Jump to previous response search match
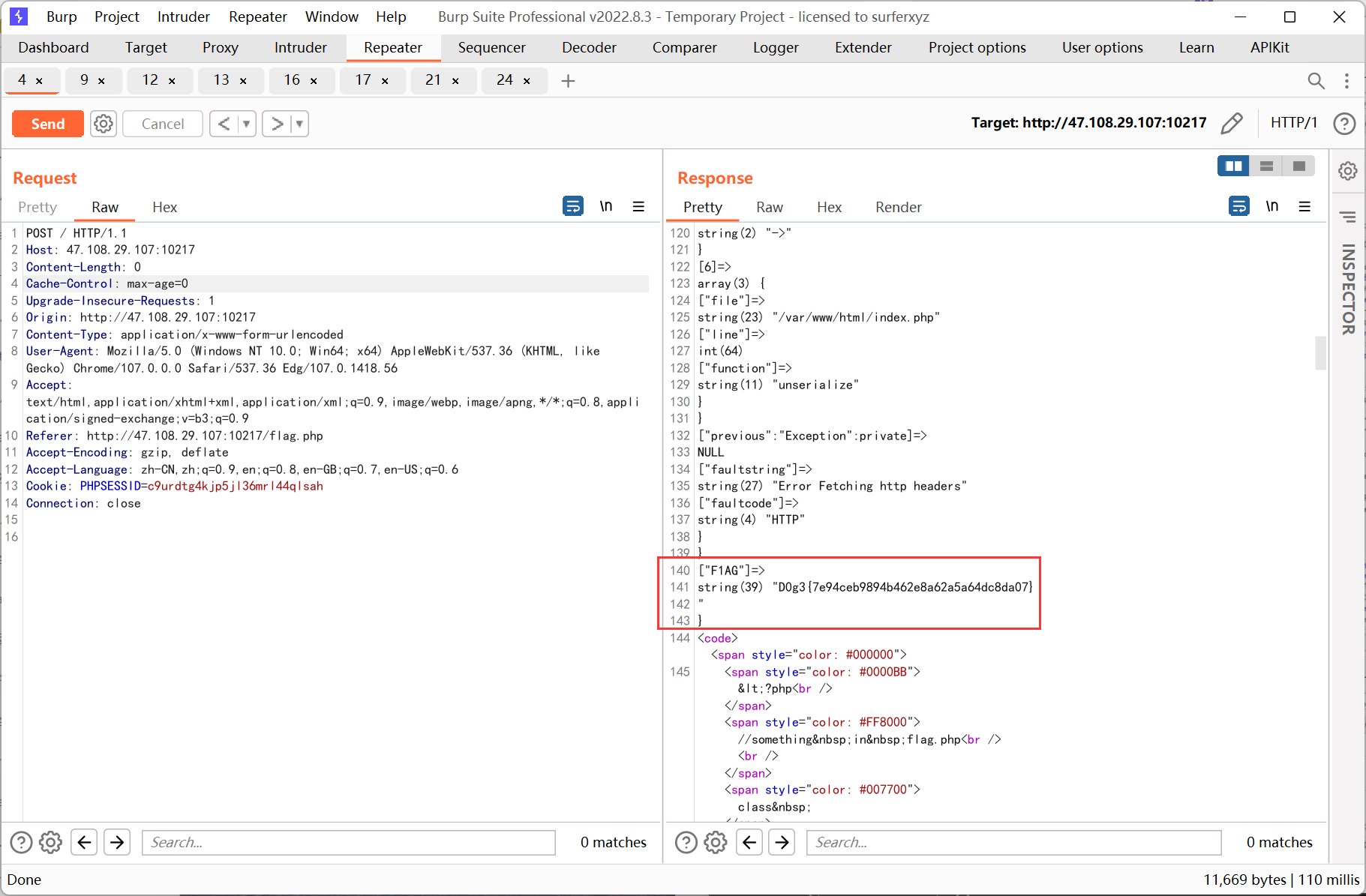Screen dimensions: 1366x896 [749, 843]
